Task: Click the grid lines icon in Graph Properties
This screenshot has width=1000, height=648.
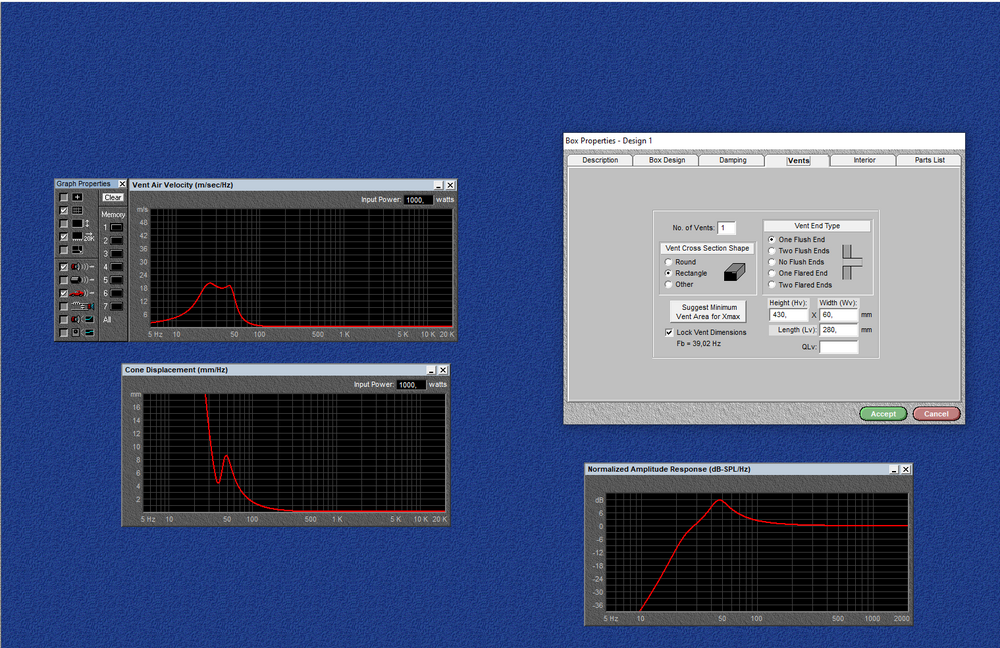Action: coord(77,210)
